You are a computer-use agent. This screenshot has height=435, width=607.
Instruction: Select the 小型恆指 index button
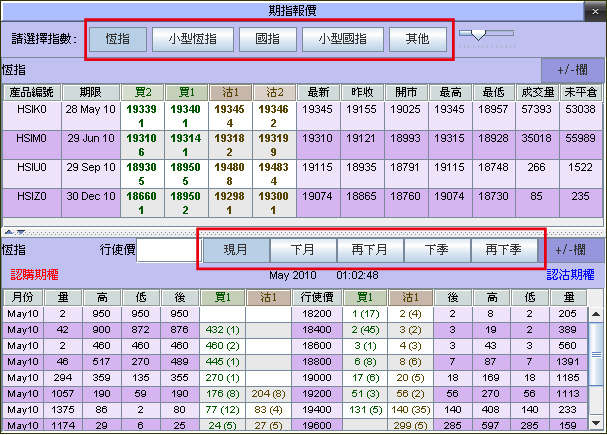pyautogui.click(x=193, y=39)
